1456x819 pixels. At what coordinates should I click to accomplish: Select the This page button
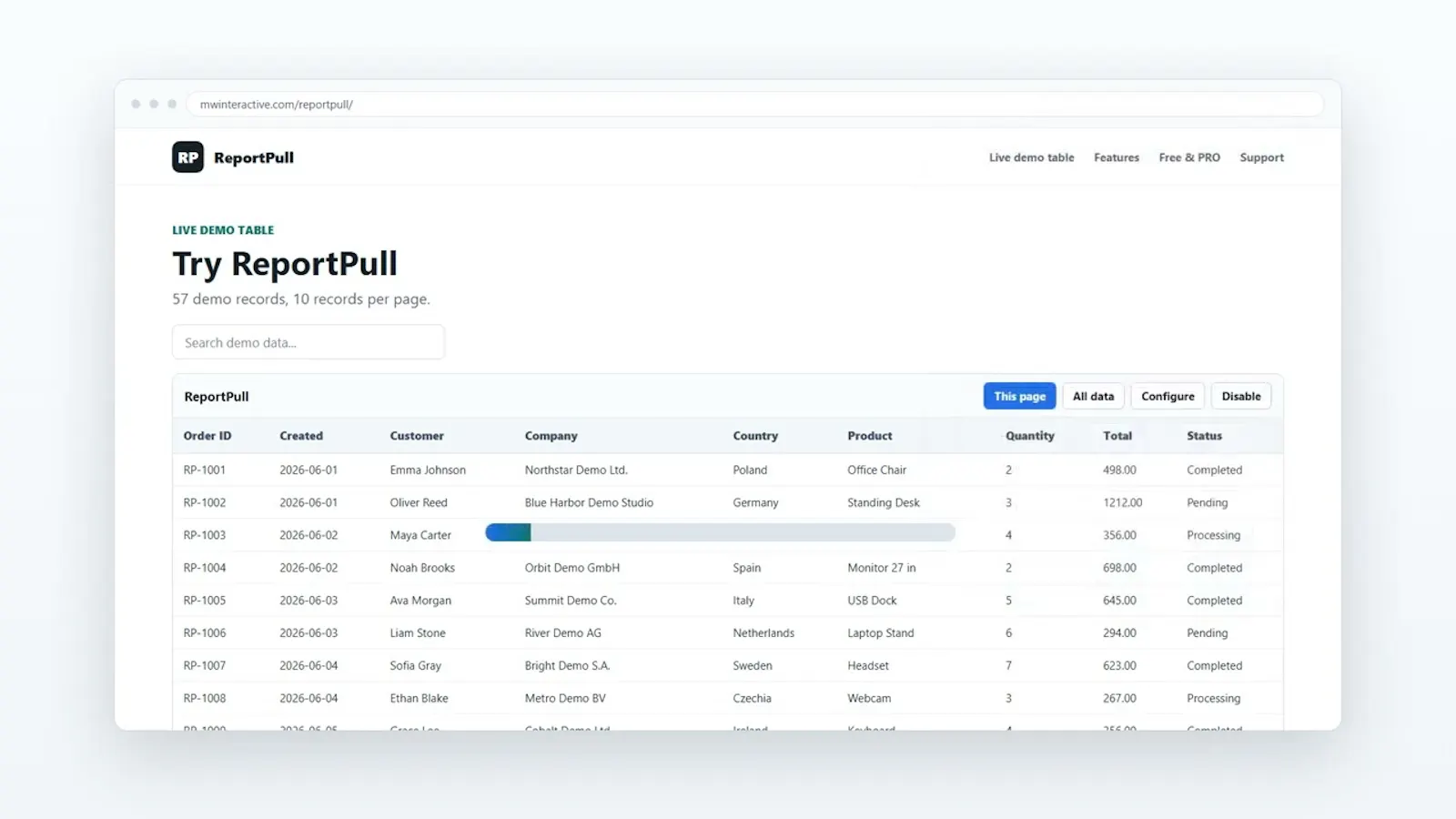(x=1019, y=396)
